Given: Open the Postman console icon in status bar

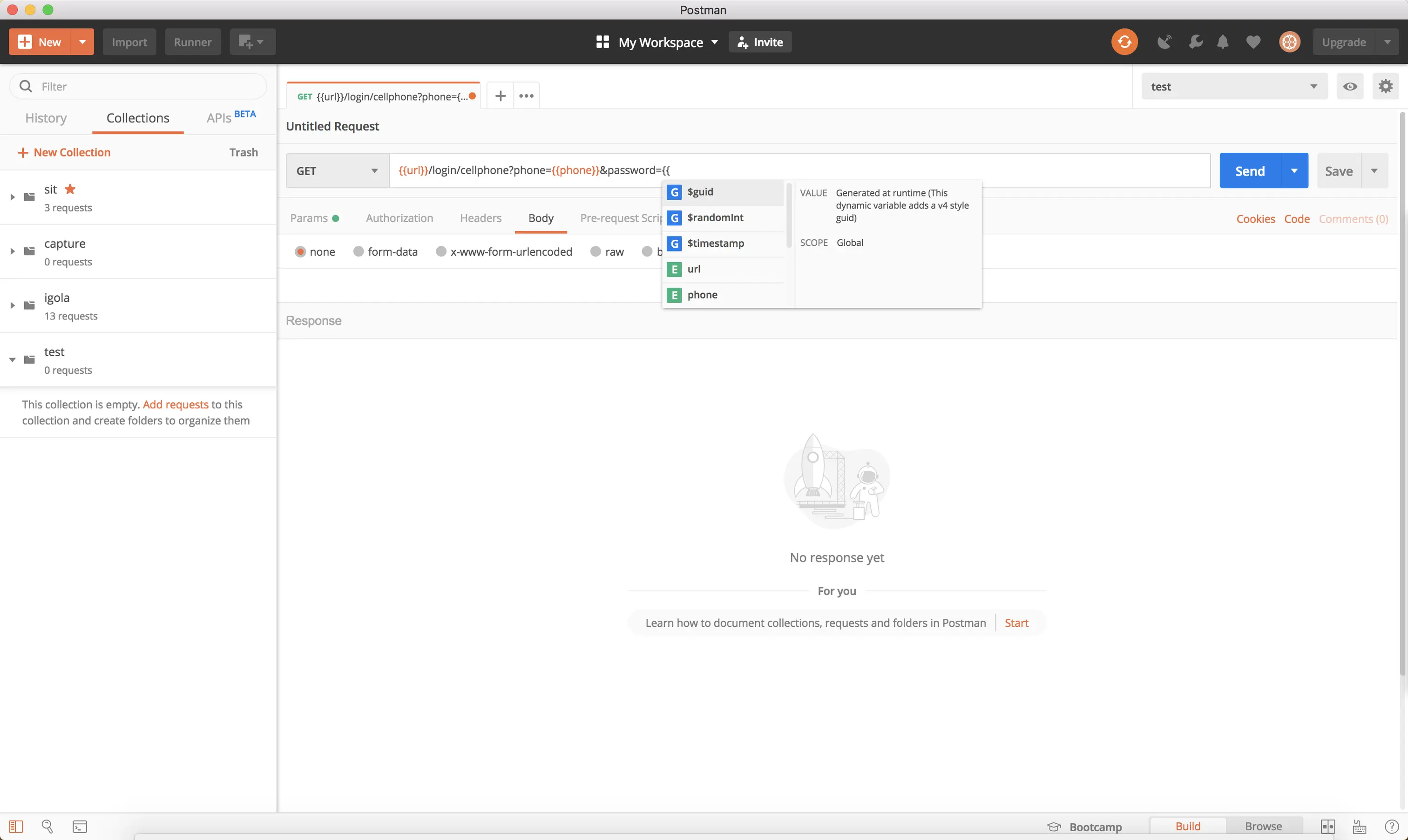Looking at the screenshot, I should click(x=80, y=826).
